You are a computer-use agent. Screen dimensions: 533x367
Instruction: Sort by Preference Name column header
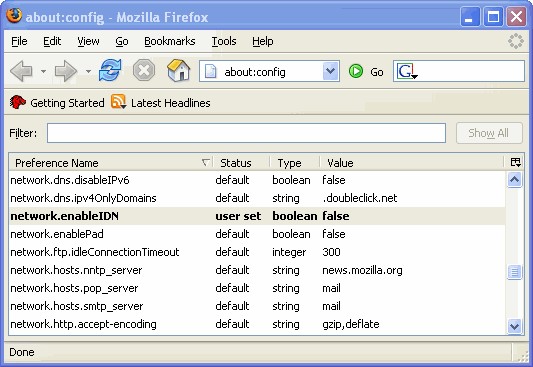tap(111, 163)
